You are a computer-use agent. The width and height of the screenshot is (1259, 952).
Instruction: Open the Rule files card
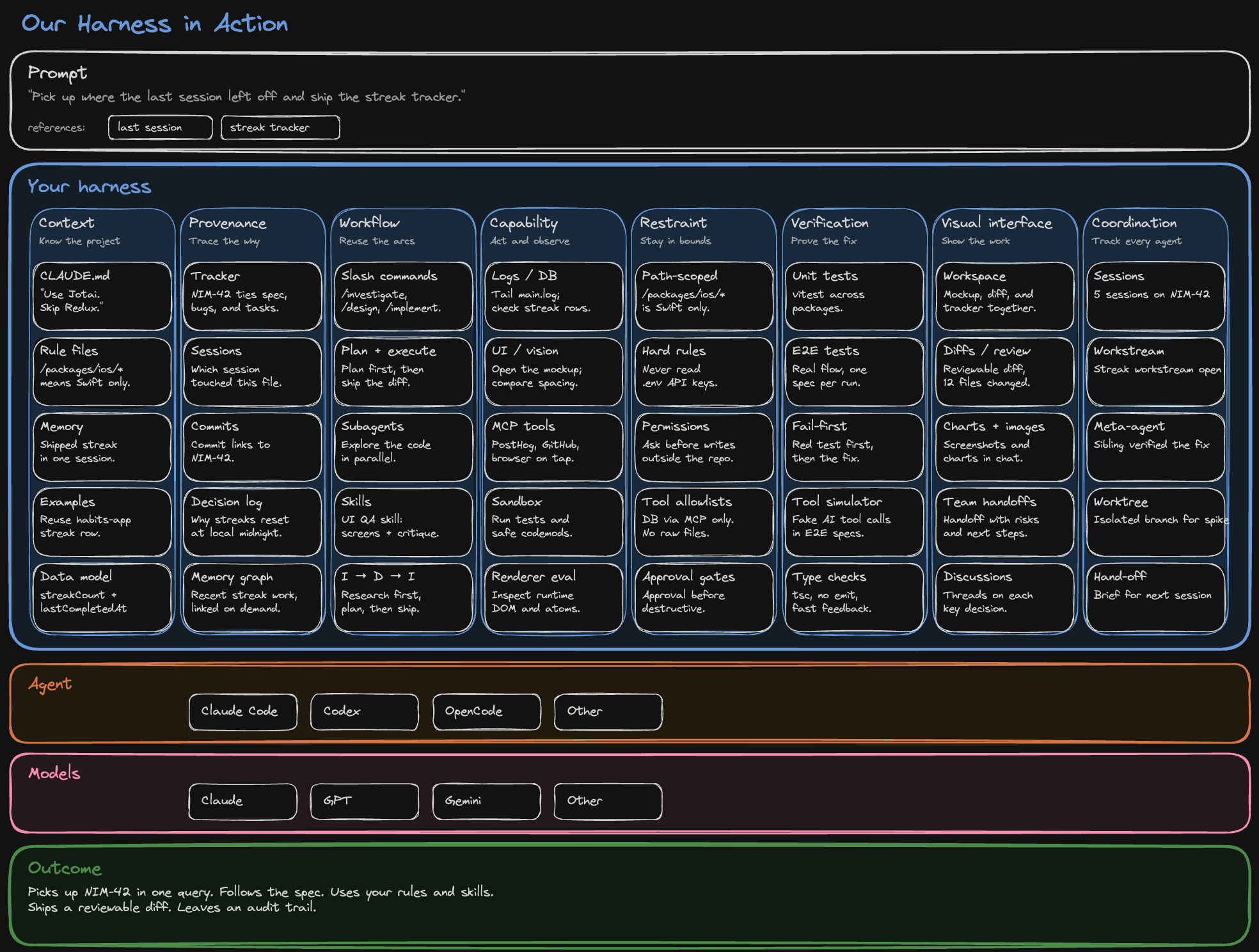[x=102, y=372]
